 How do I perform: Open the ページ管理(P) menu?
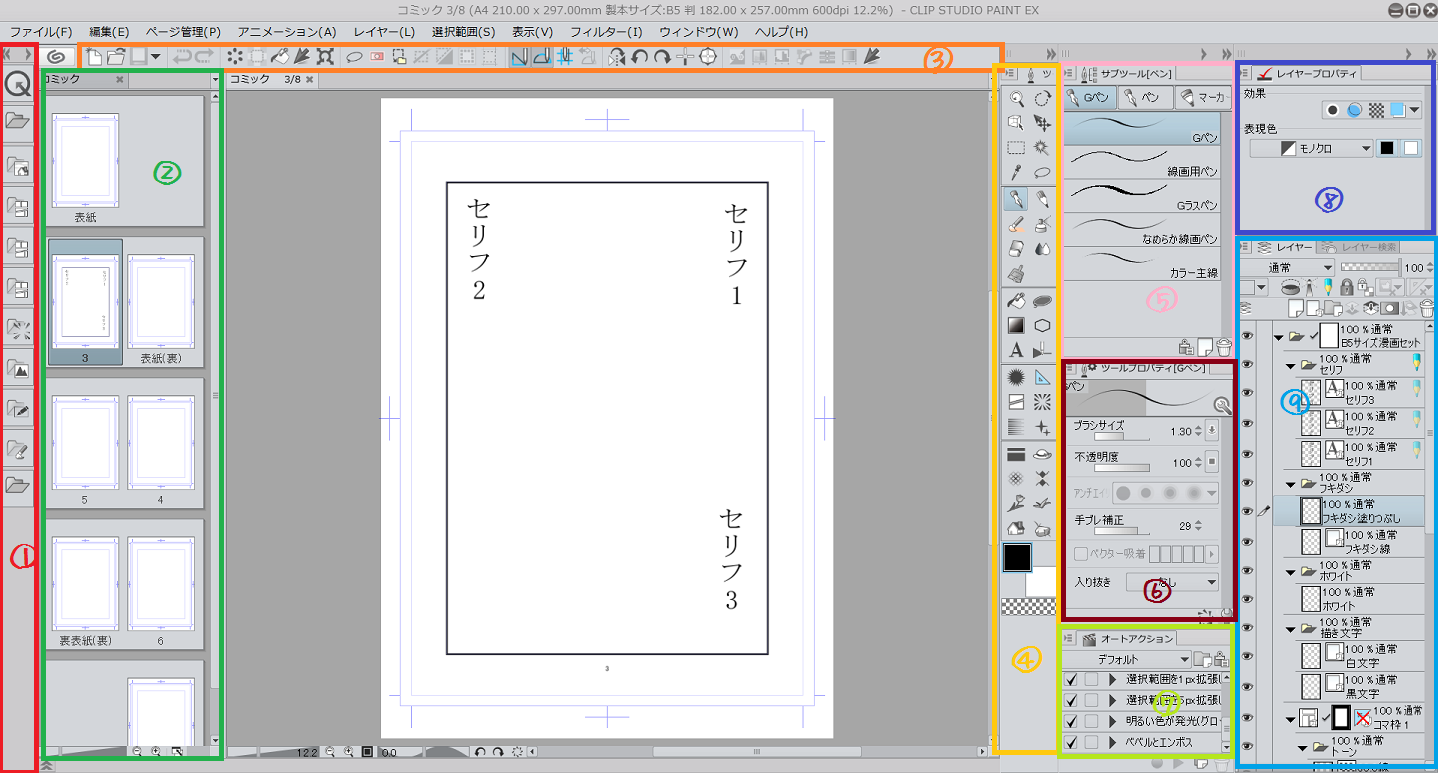point(183,32)
